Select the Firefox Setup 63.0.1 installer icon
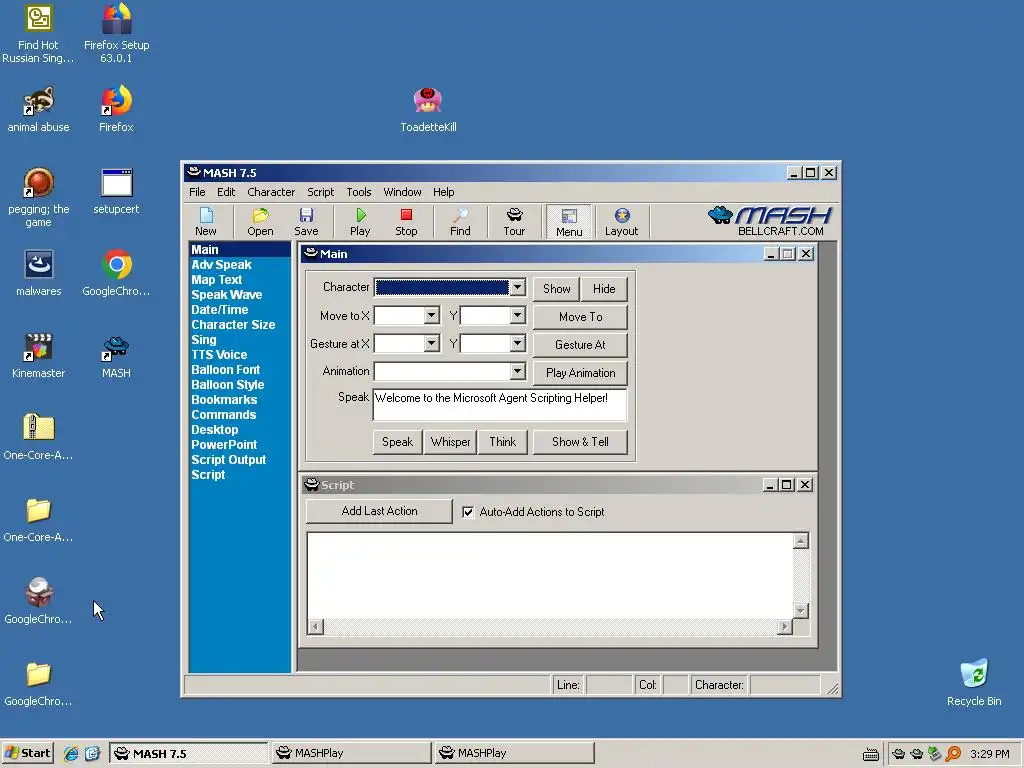The height and width of the screenshot is (768, 1024). point(116,33)
